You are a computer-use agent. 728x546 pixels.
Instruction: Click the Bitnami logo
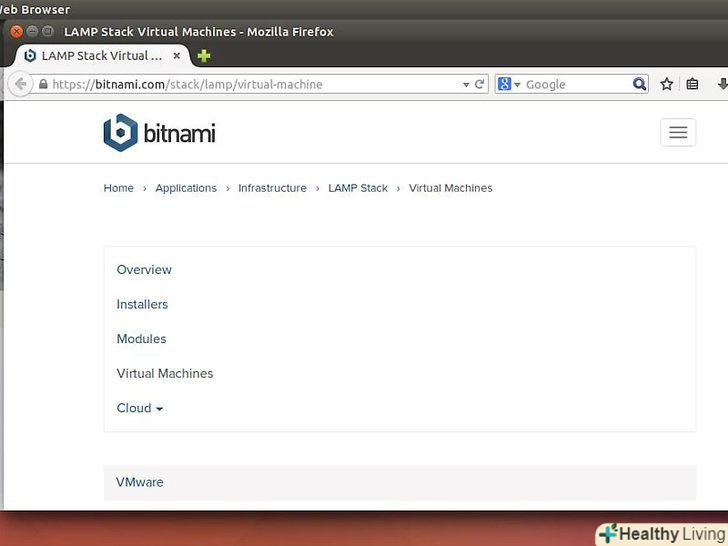(x=159, y=133)
